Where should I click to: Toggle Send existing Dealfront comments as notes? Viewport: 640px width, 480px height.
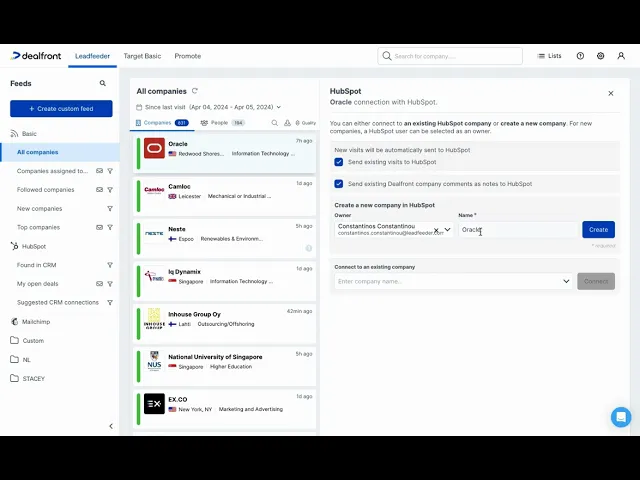pyautogui.click(x=339, y=184)
